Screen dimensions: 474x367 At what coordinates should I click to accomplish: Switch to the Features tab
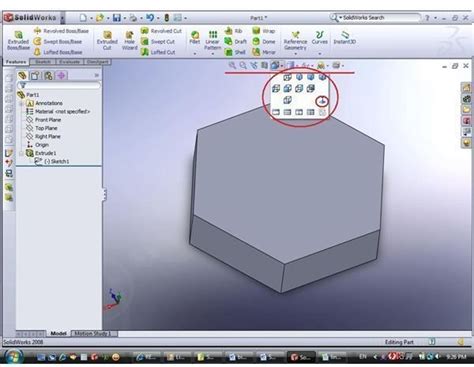(16, 62)
